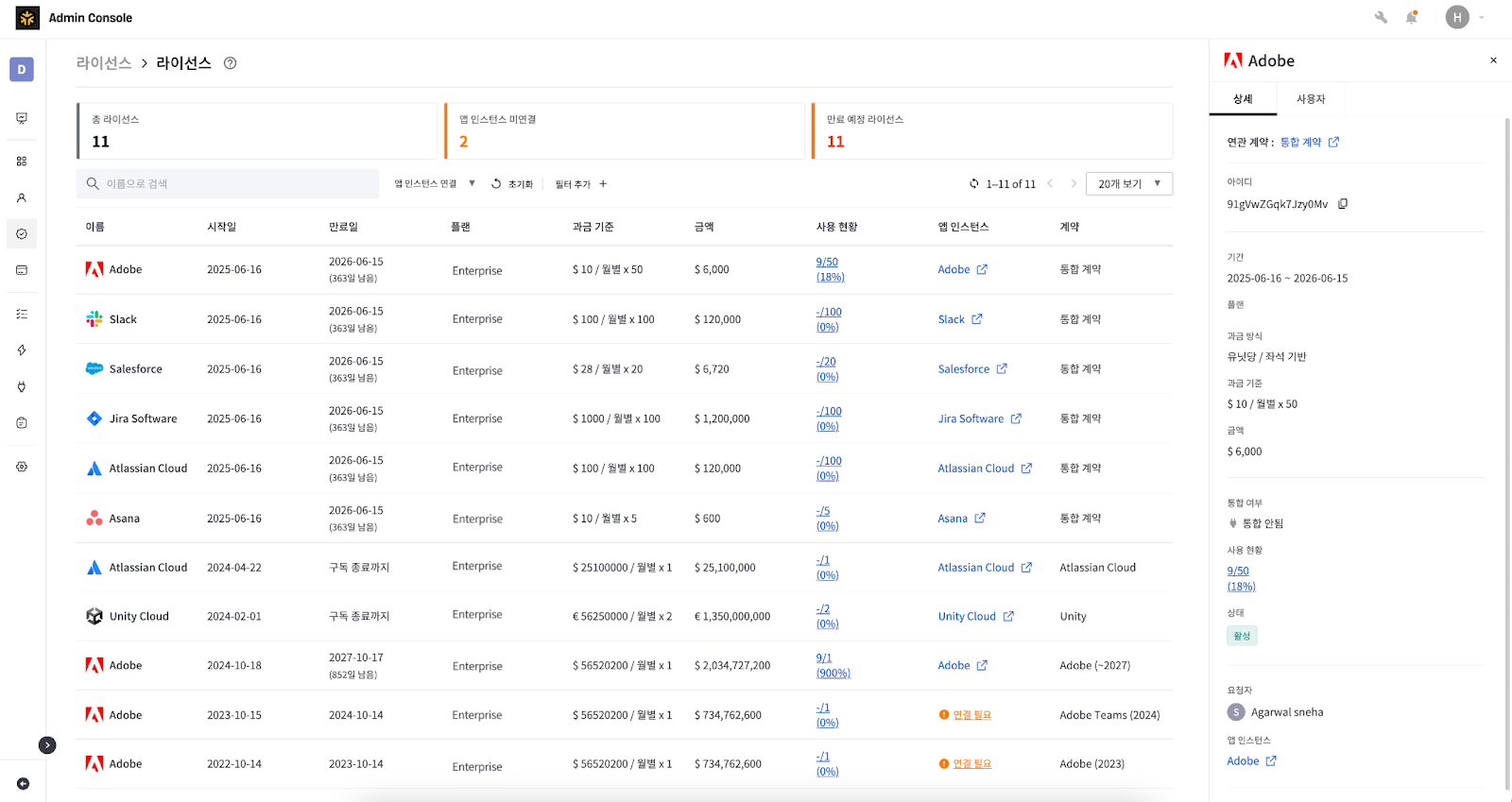
Task: Expand the sidebar with arrow button
Action: (47, 745)
